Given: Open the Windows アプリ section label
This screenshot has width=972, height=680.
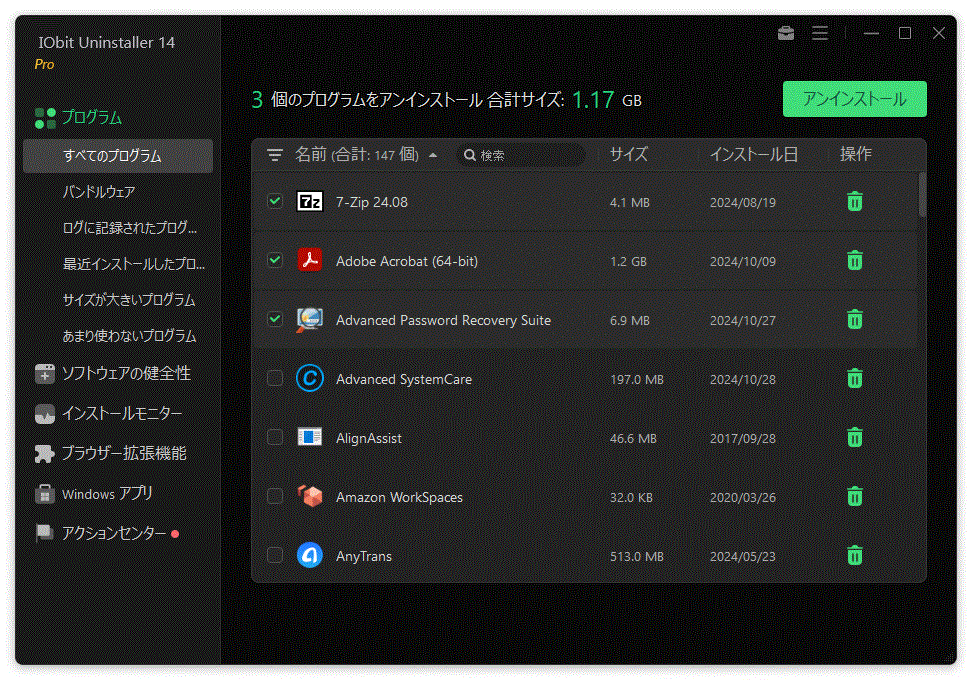Looking at the screenshot, I should pyautogui.click(x=107, y=494).
